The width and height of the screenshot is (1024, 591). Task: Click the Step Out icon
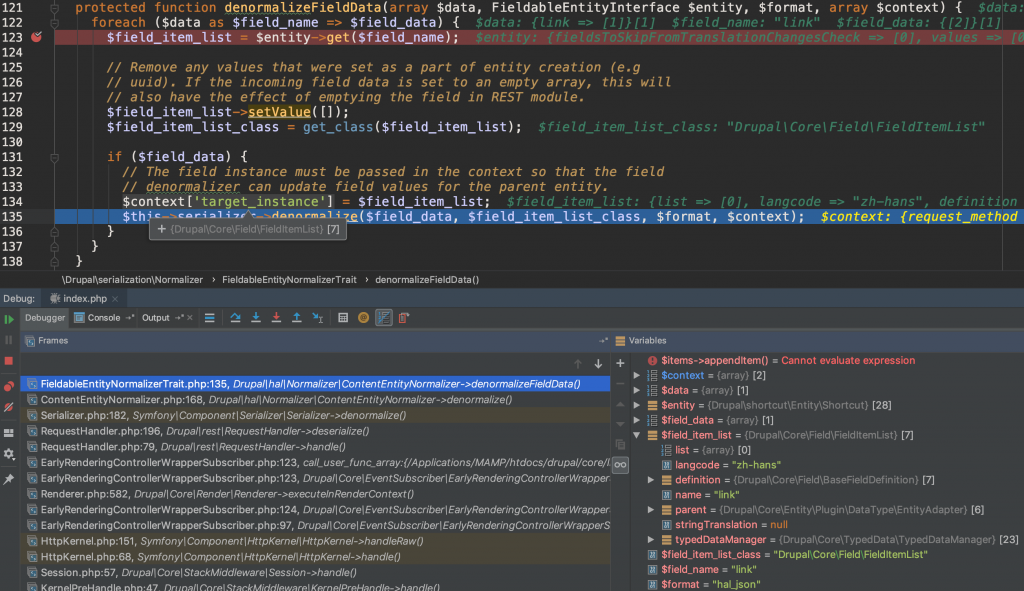[296, 318]
